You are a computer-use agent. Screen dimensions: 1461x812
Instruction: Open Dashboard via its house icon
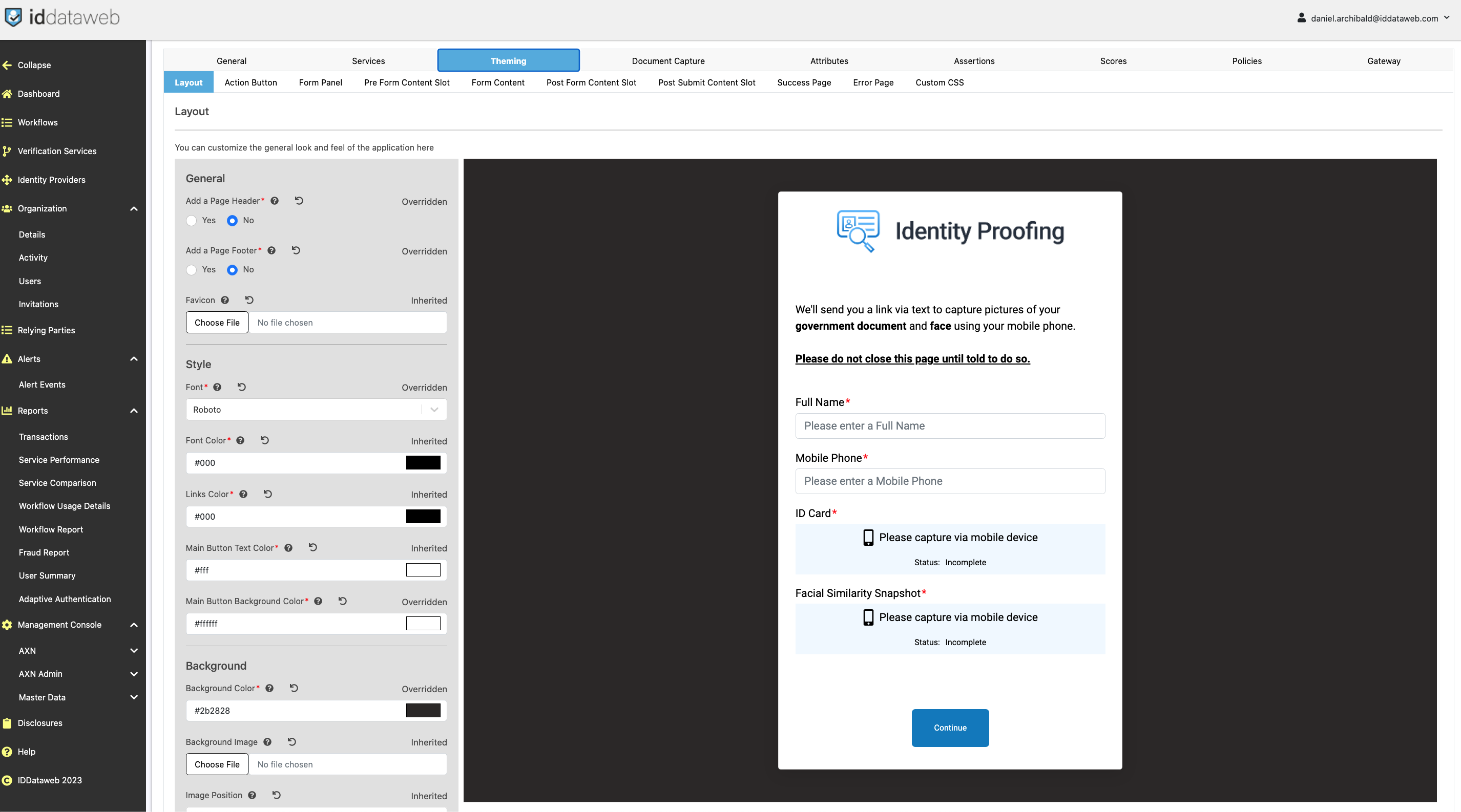tap(7, 94)
